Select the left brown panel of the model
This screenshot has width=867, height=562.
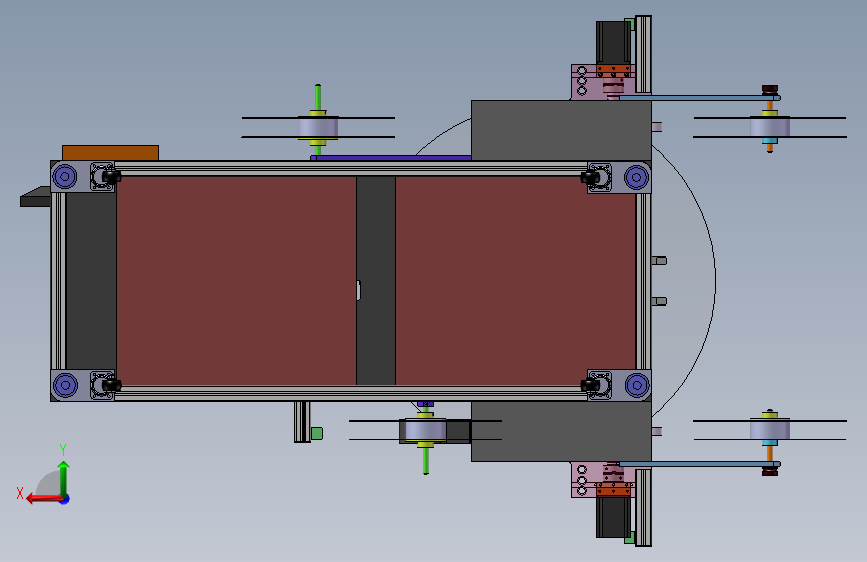point(236,280)
